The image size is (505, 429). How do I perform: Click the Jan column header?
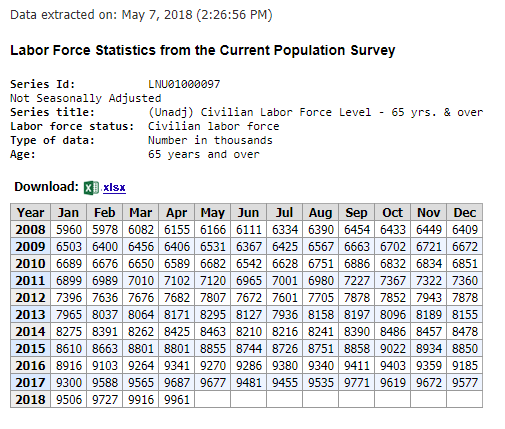pos(68,212)
